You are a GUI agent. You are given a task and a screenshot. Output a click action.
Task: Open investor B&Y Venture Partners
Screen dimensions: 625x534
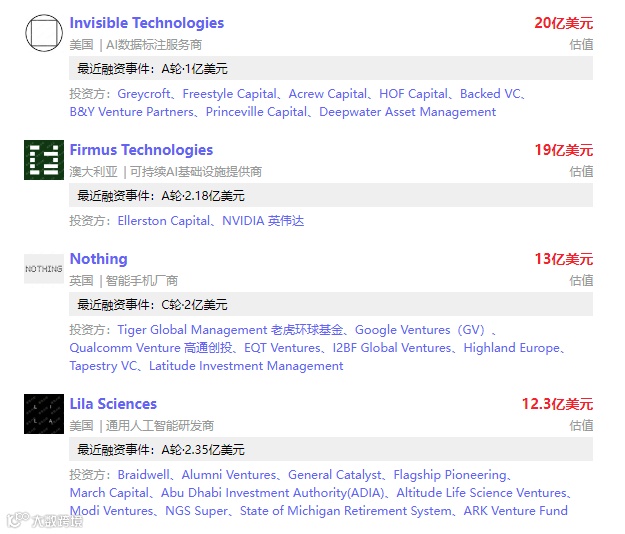132,112
